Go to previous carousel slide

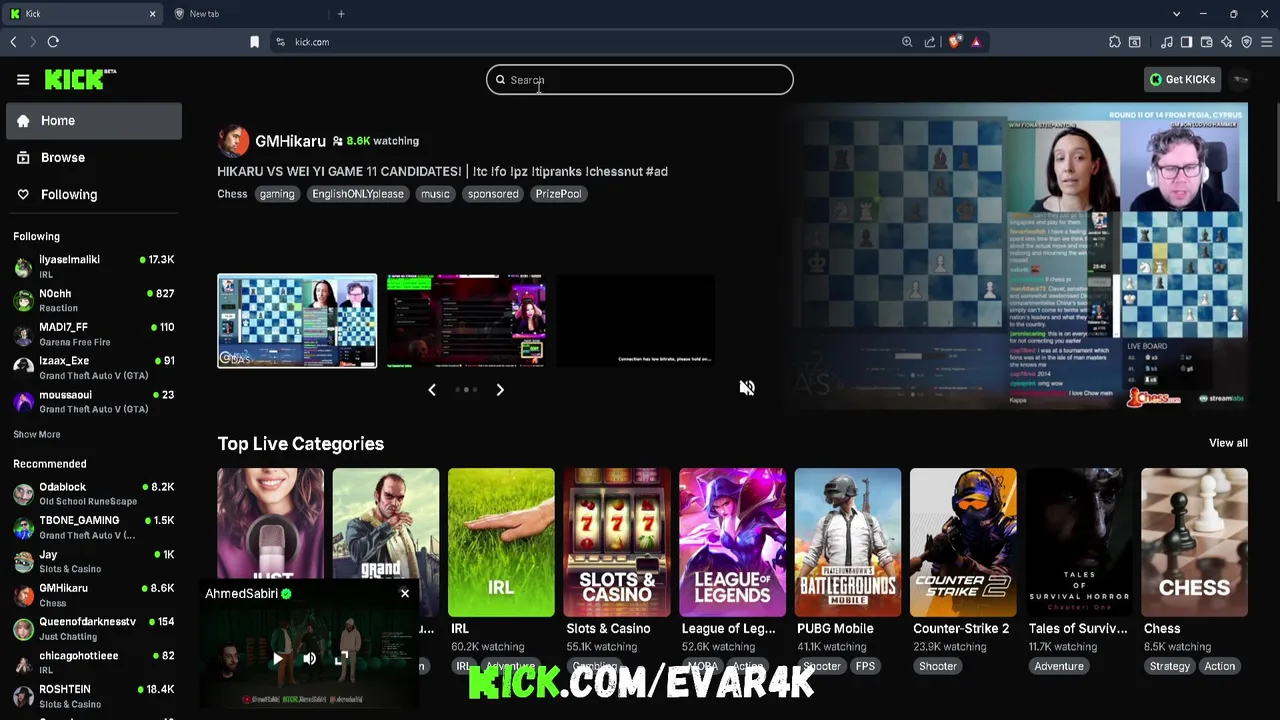pyautogui.click(x=432, y=390)
